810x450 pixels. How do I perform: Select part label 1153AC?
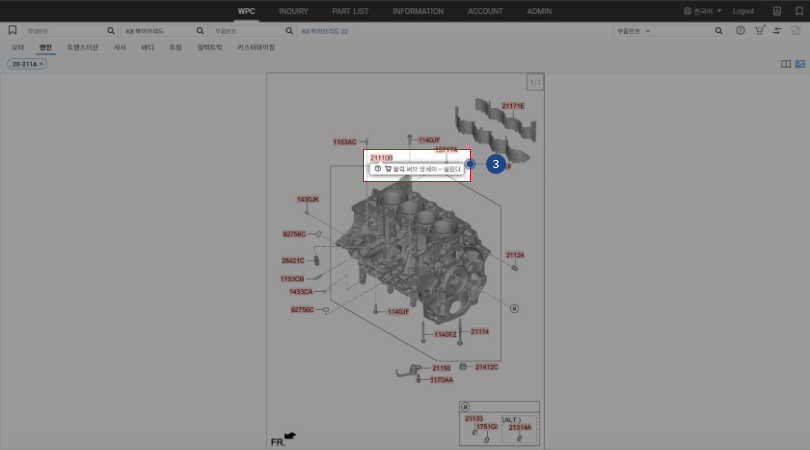pos(345,142)
